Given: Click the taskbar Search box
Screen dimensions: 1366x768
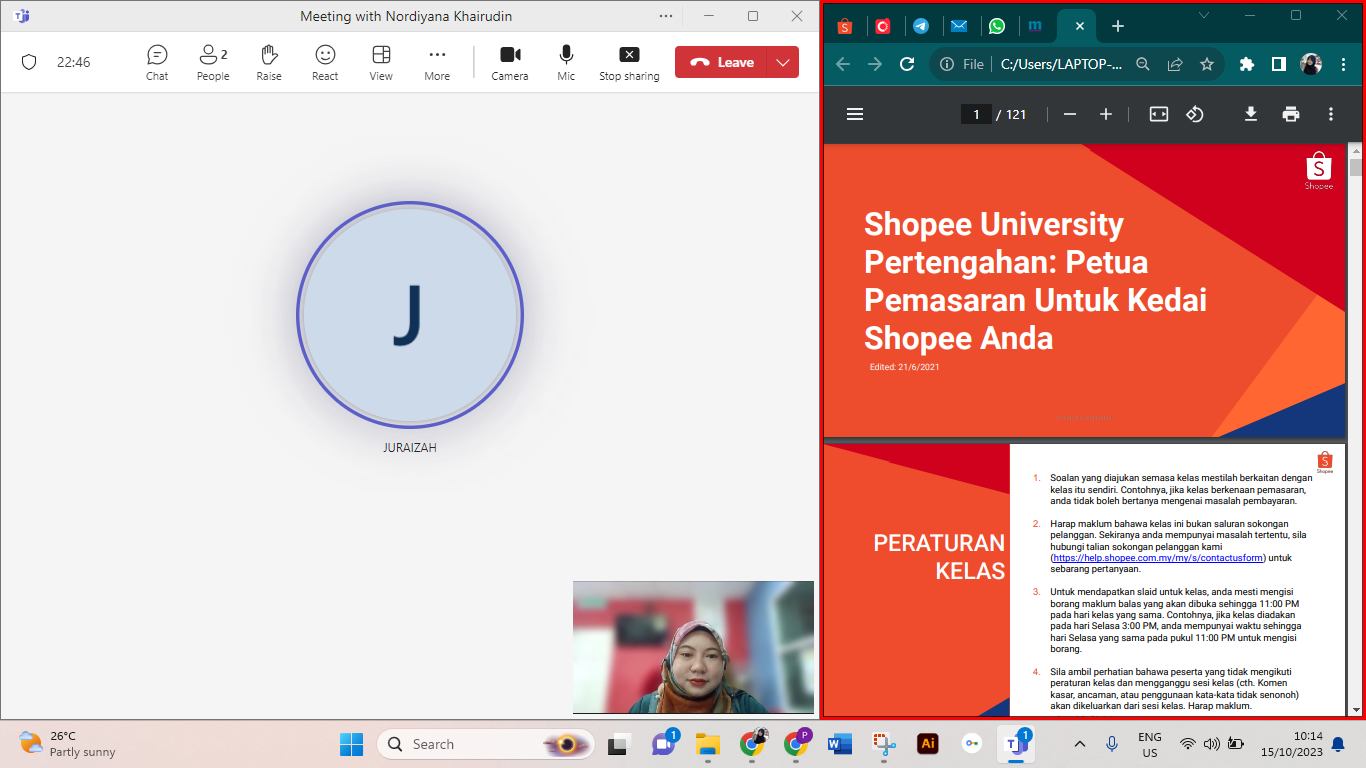Looking at the screenshot, I should [x=485, y=744].
